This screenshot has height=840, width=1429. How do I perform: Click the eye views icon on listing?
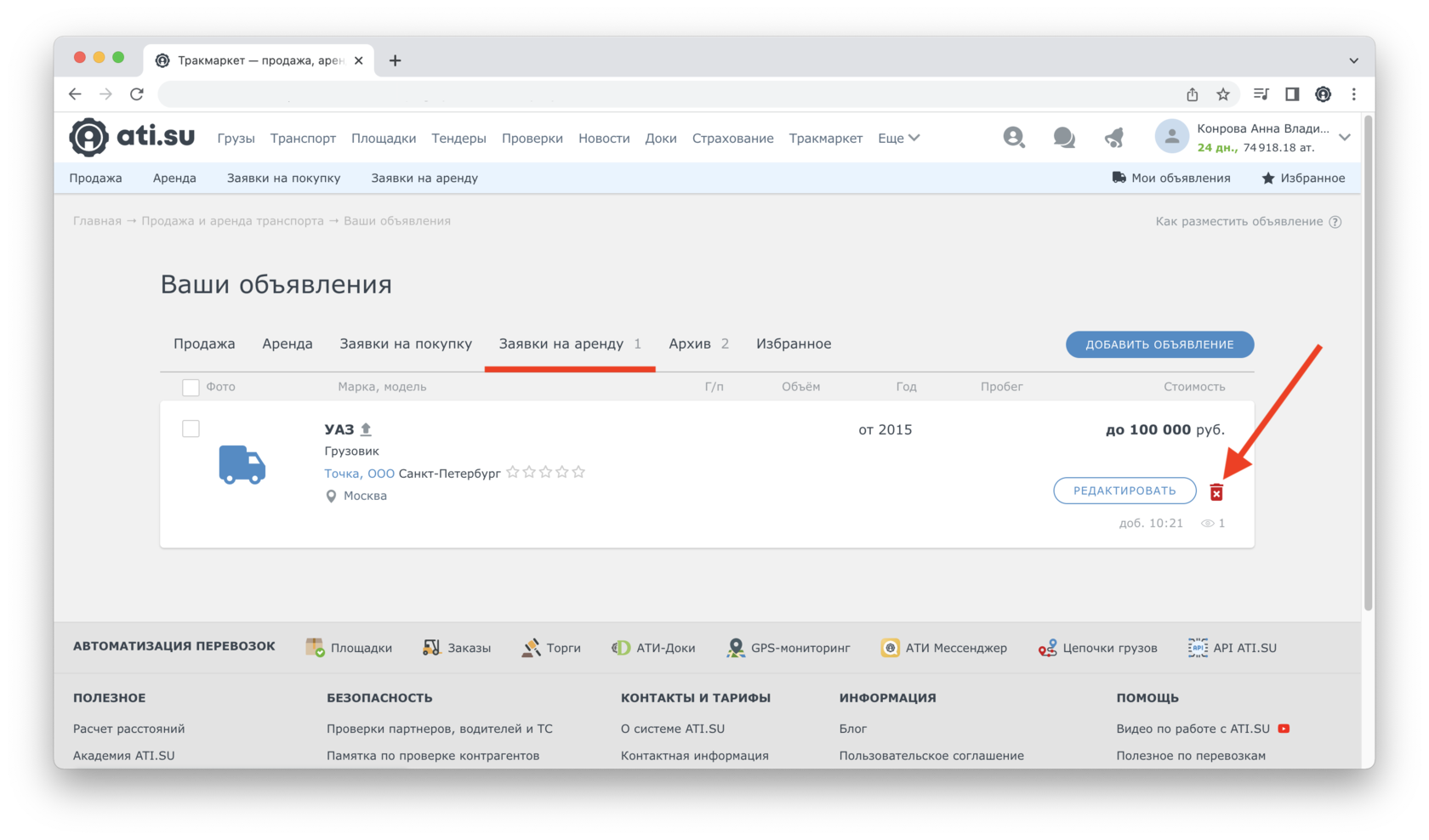pyautogui.click(x=1207, y=524)
